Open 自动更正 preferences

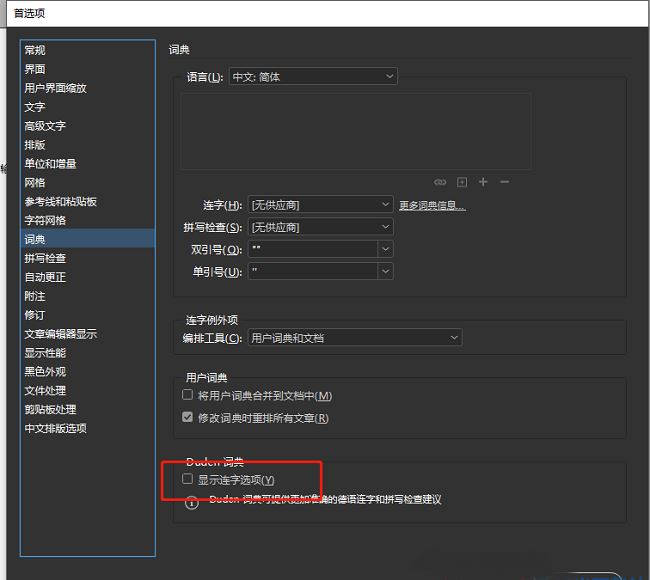tap(88, 277)
